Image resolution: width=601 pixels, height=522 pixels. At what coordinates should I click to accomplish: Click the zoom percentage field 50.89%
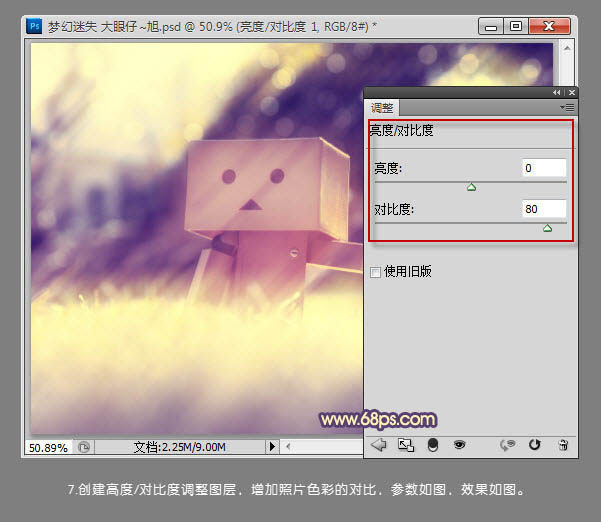[x=48, y=447]
